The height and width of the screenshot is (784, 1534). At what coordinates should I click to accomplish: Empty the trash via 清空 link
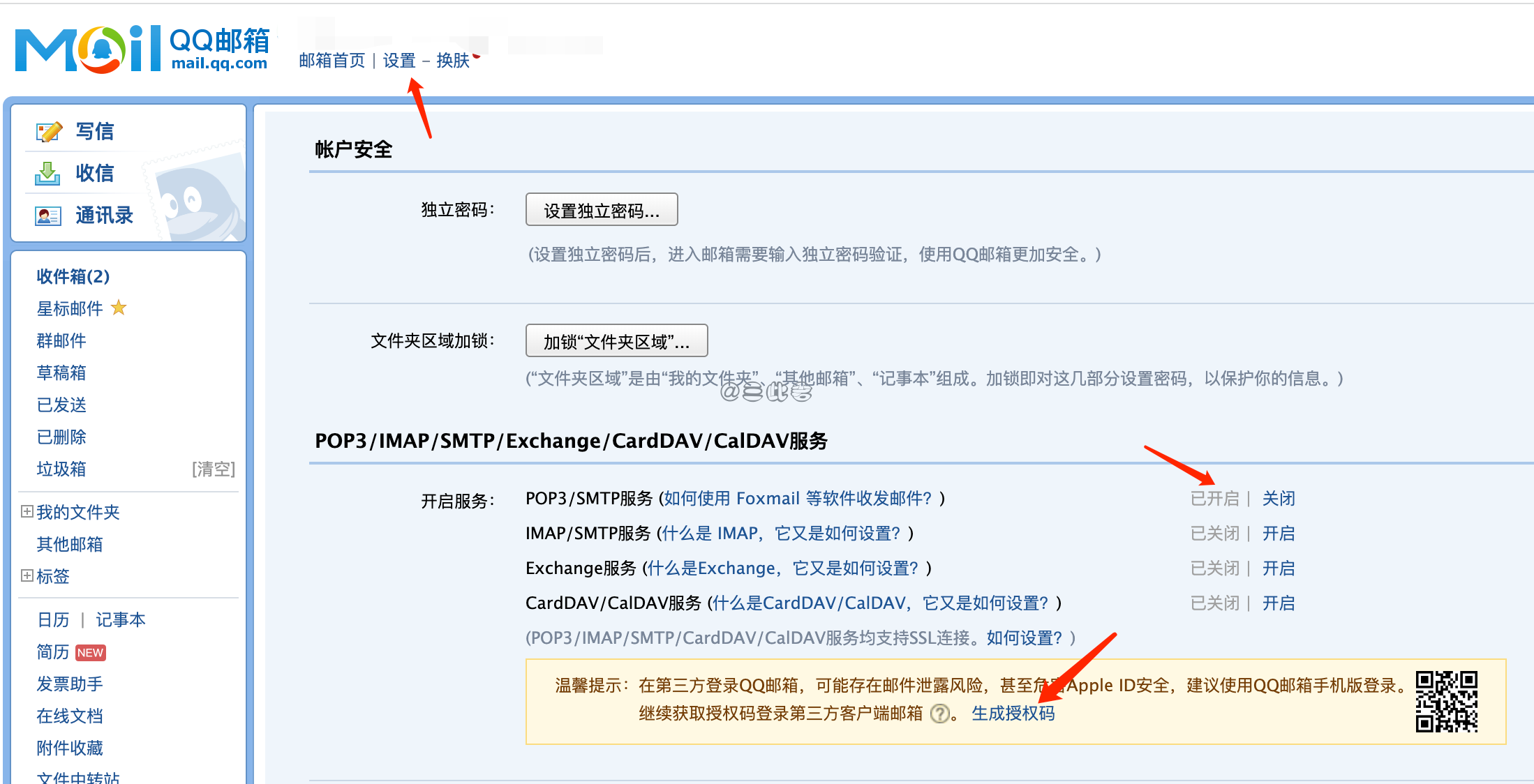click(214, 469)
